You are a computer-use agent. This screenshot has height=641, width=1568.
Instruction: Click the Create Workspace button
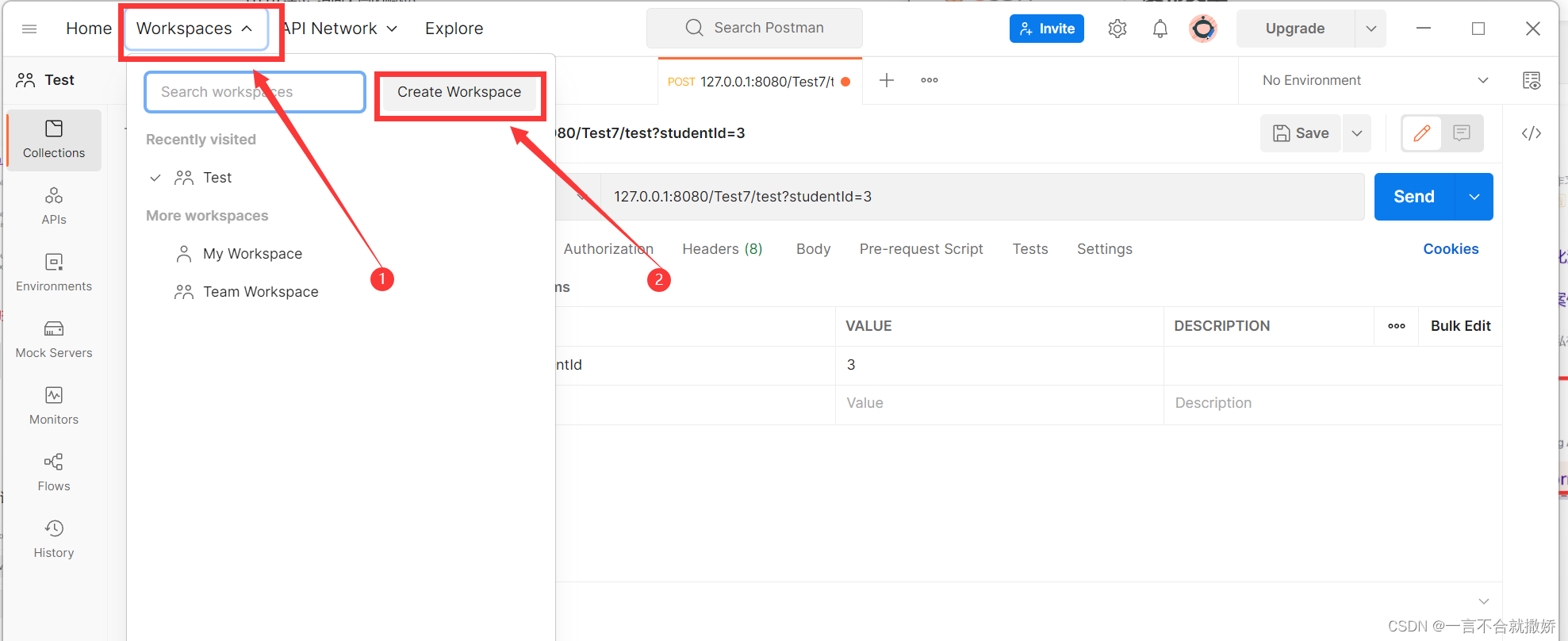coord(459,92)
